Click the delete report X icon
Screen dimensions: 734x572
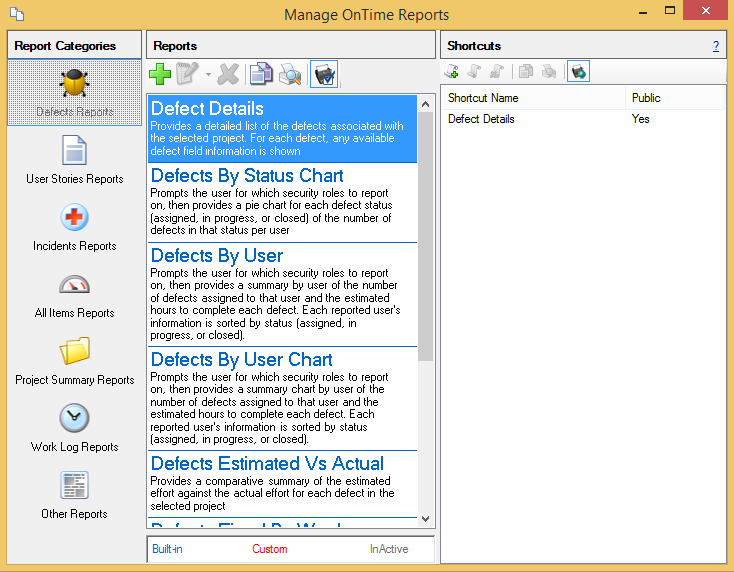tap(228, 74)
